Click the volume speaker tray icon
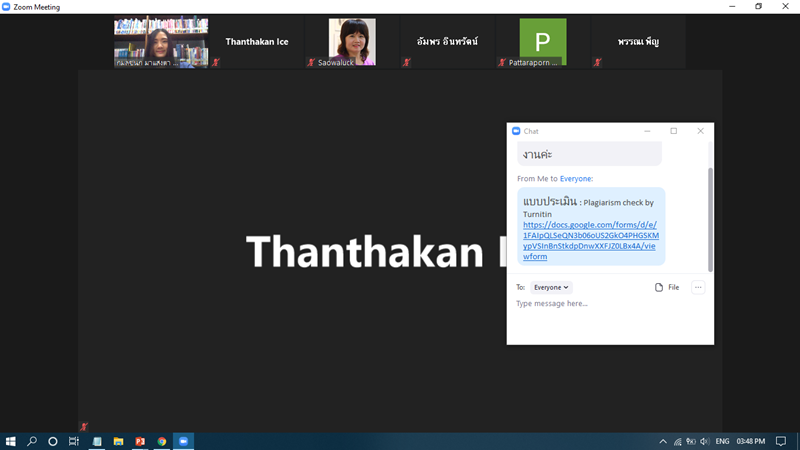 (x=705, y=441)
